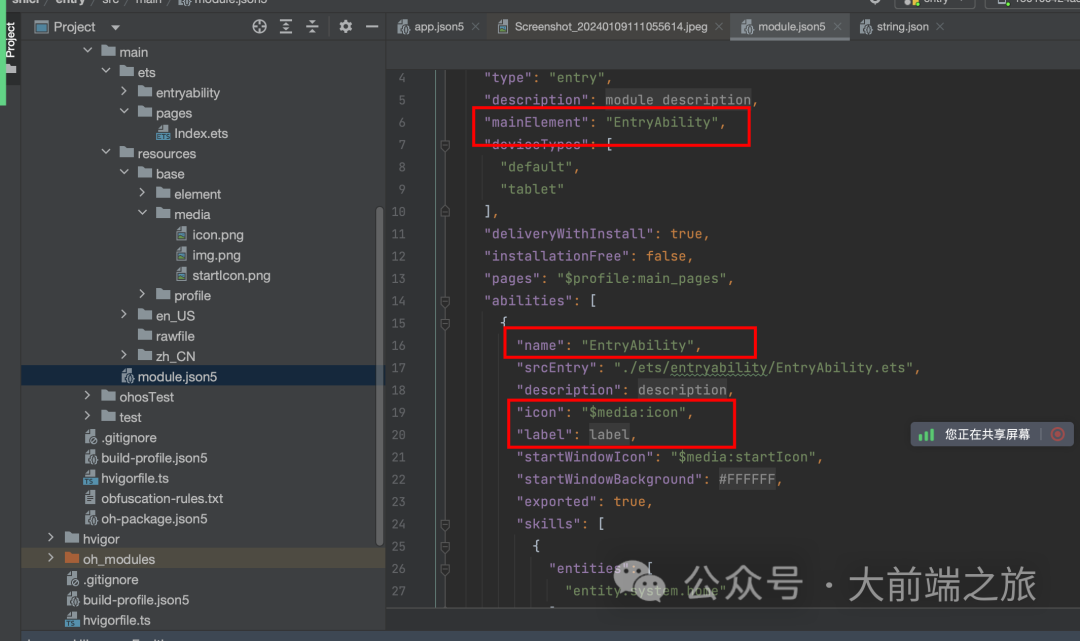This screenshot has height=641, width=1080.
Task: Select obfuscation-rules.txt file
Action: (x=162, y=498)
